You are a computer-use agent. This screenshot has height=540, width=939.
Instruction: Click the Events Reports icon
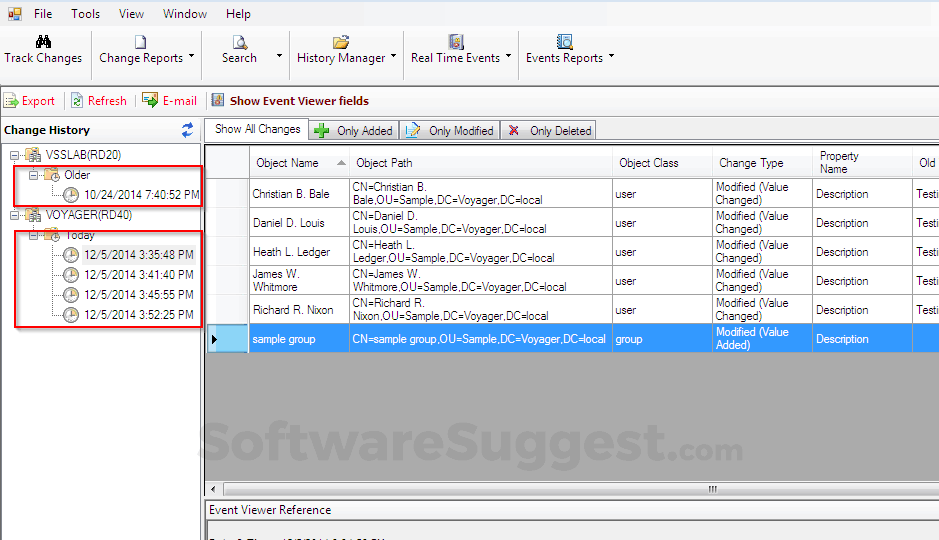click(x=564, y=41)
